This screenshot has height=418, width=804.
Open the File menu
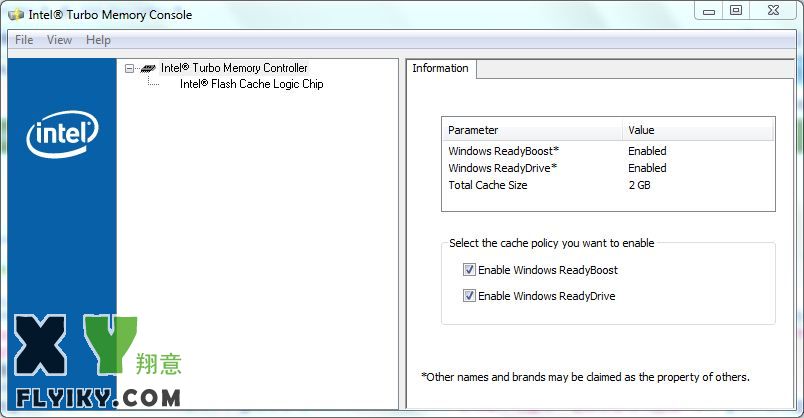(x=24, y=40)
